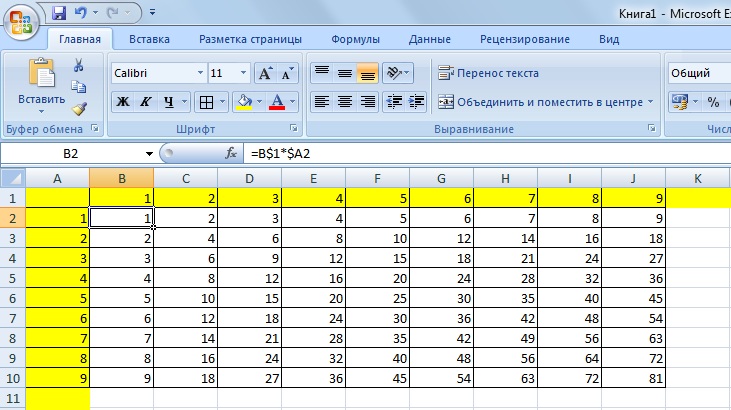
Task: Expand the font size dropdown
Action: [242, 74]
